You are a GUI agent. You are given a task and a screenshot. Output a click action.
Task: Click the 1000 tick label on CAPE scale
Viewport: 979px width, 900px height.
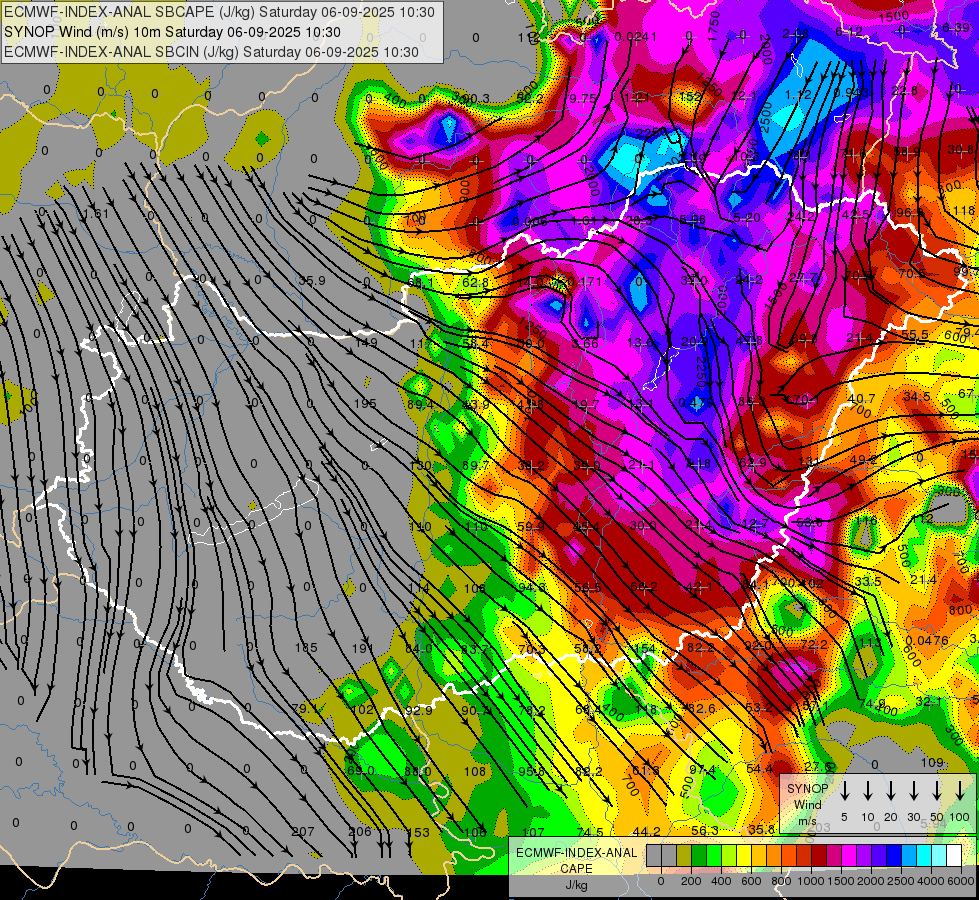point(811,881)
